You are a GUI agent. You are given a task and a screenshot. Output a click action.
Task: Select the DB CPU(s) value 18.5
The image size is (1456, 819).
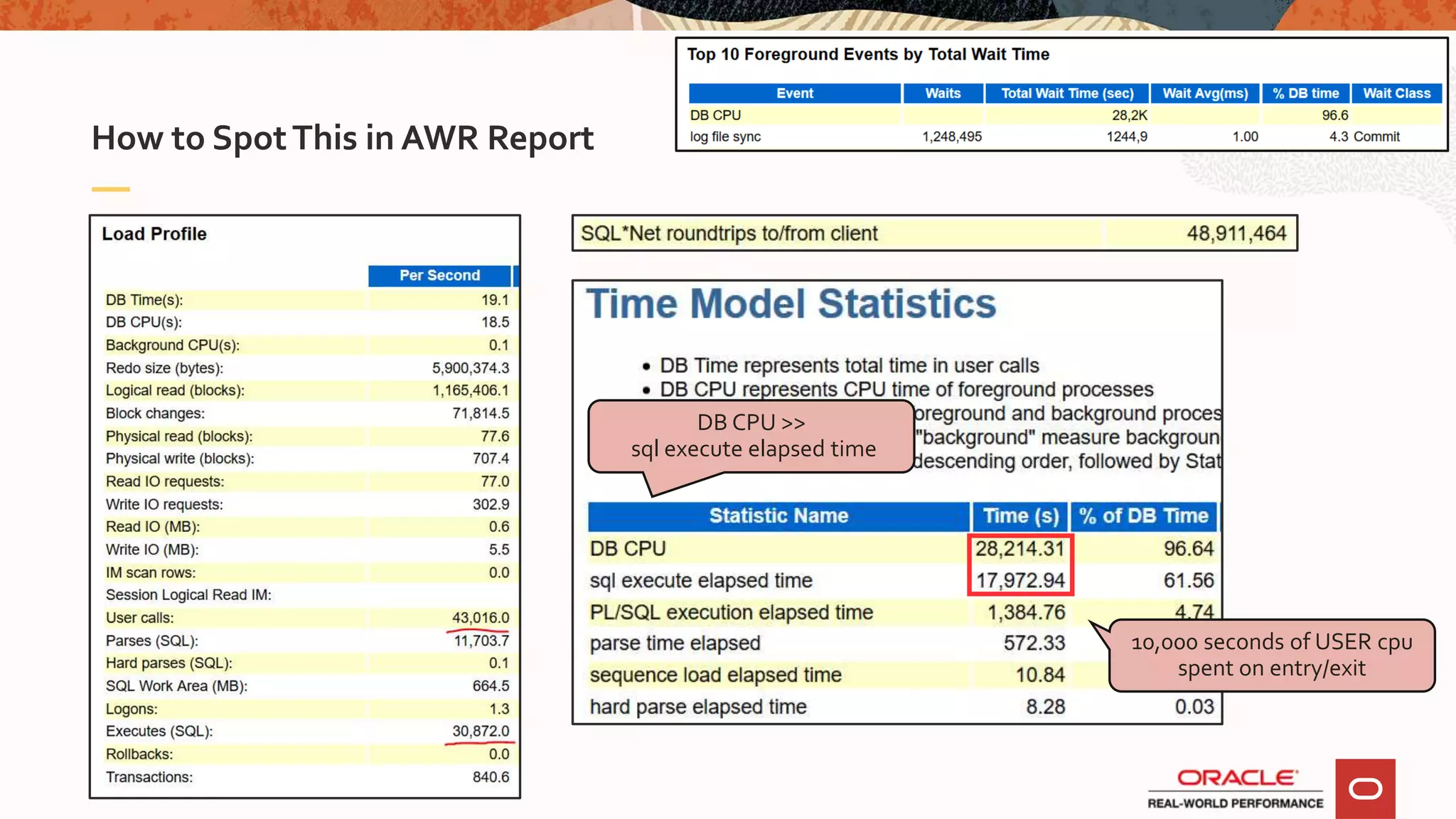click(x=495, y=322)
